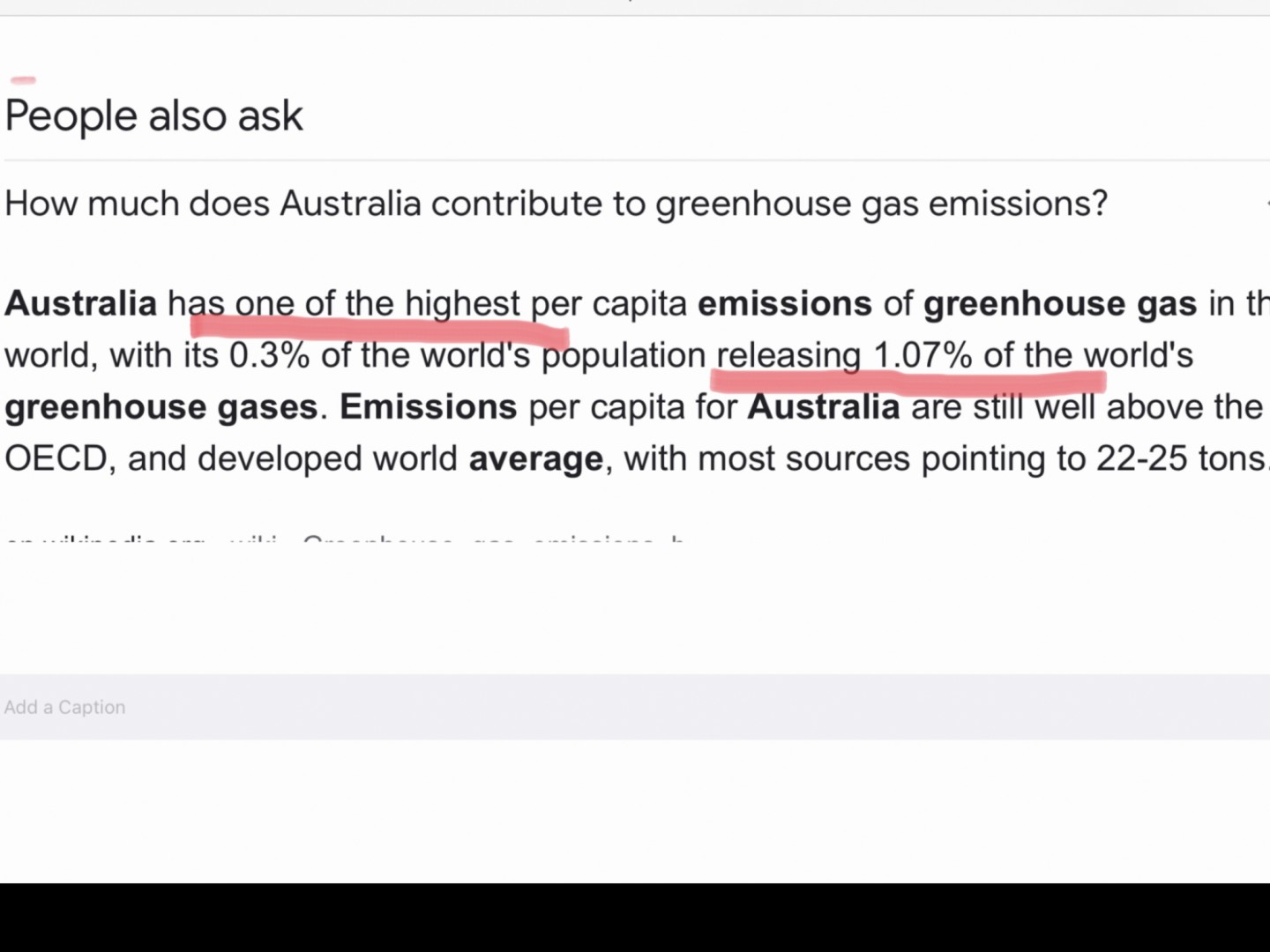Click the small red mark above 'People also ask'
The image size is (1270, 952).
pos(23,80)
